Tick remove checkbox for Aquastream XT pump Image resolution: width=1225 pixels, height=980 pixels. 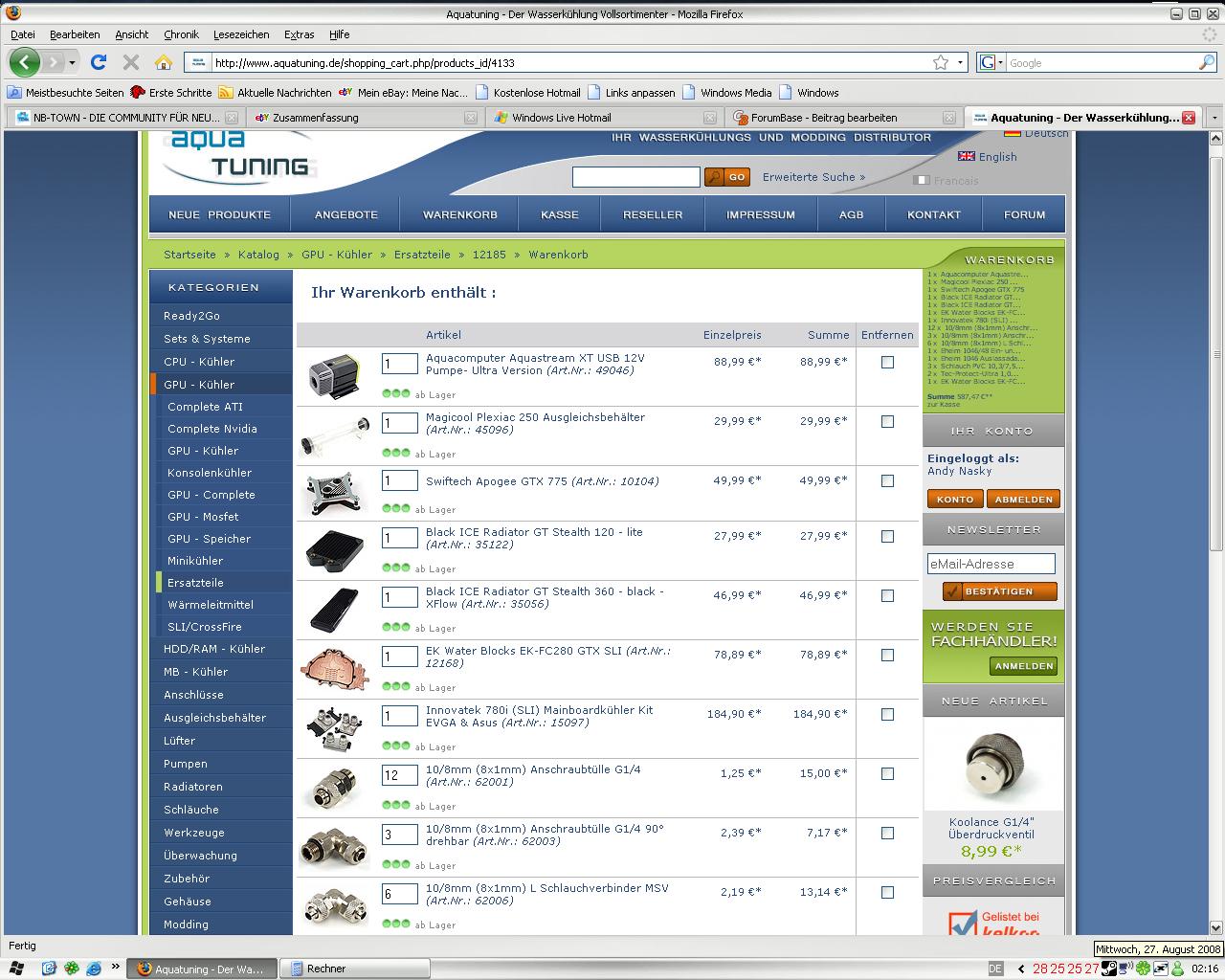[887, 362]
